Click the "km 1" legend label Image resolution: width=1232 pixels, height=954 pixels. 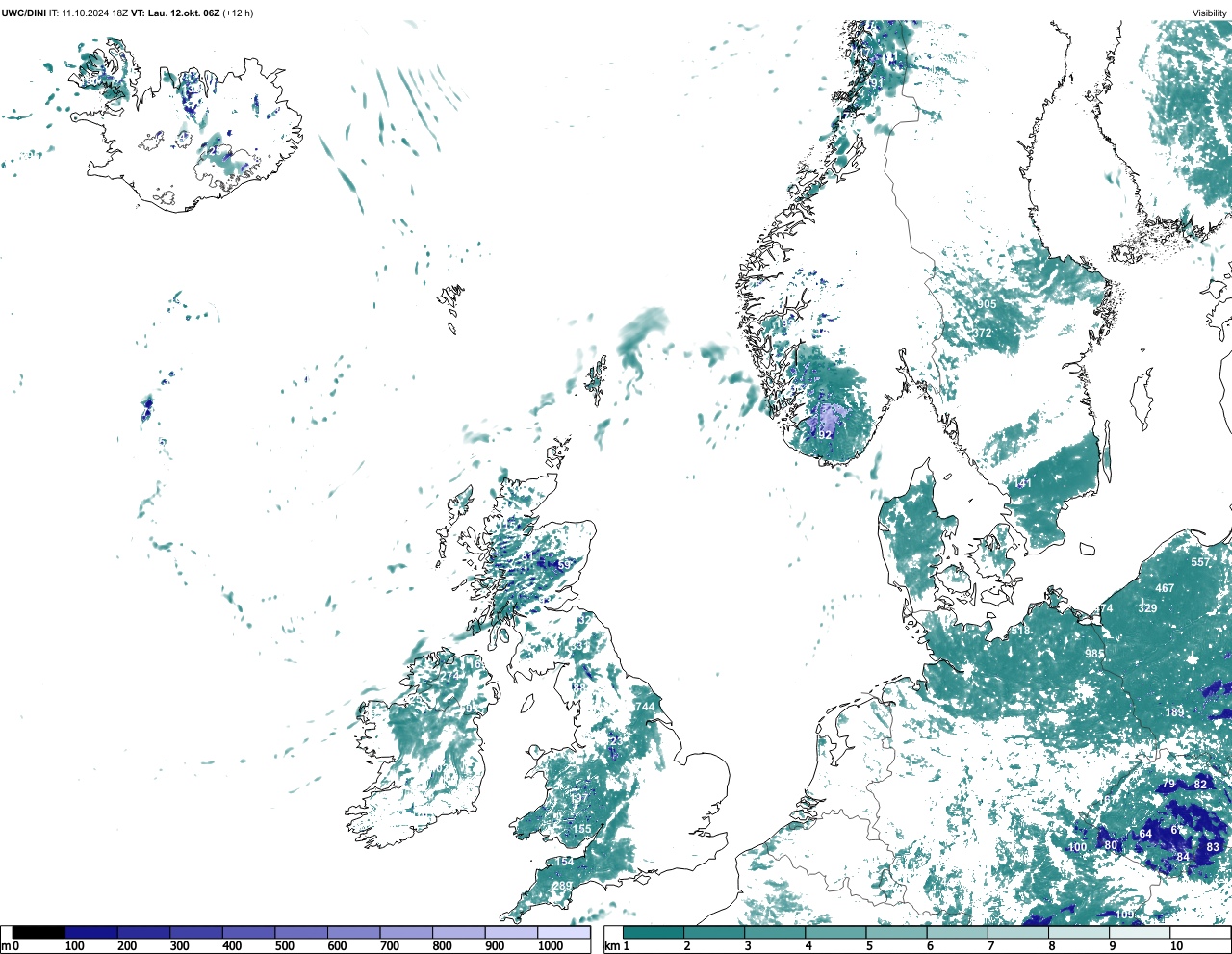click(616, 946)
